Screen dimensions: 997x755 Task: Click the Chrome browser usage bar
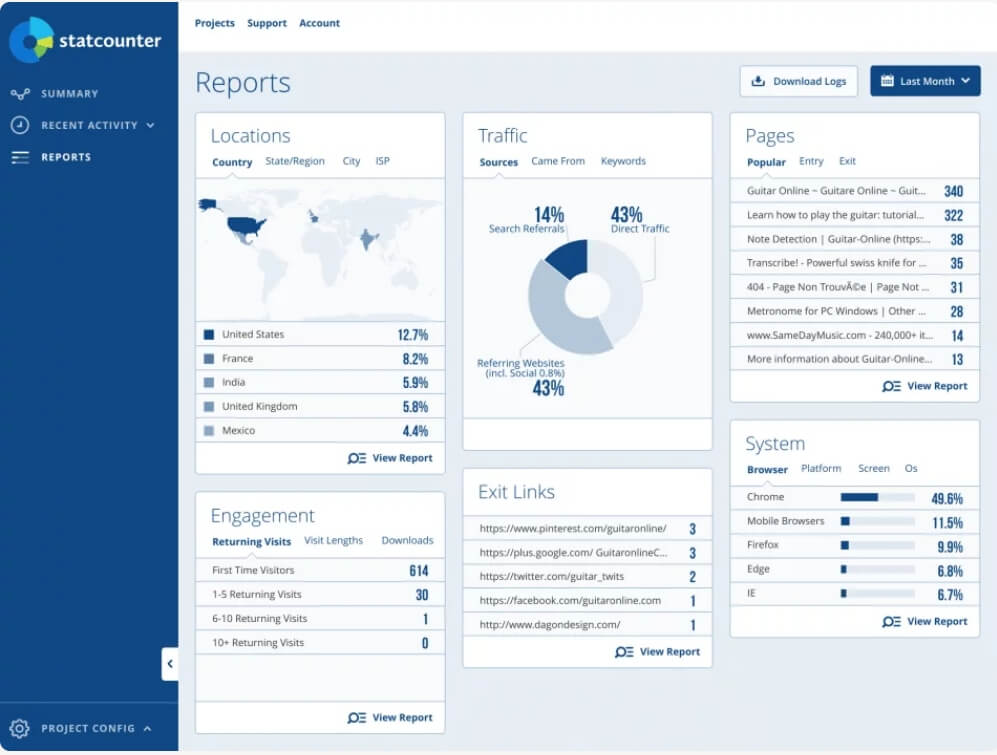point(877,497)
